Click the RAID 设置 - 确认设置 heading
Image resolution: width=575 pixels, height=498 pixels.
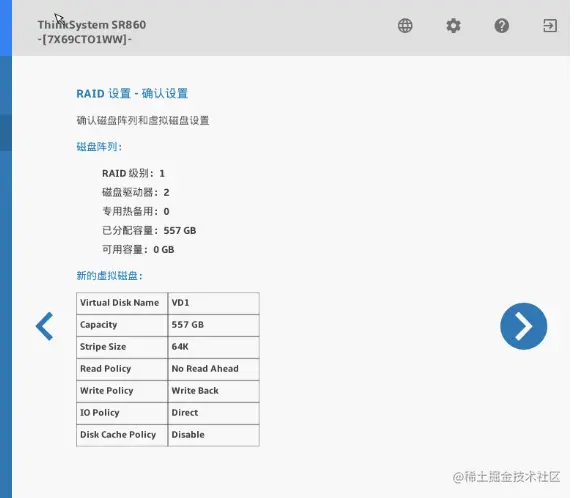pos(132,94)
